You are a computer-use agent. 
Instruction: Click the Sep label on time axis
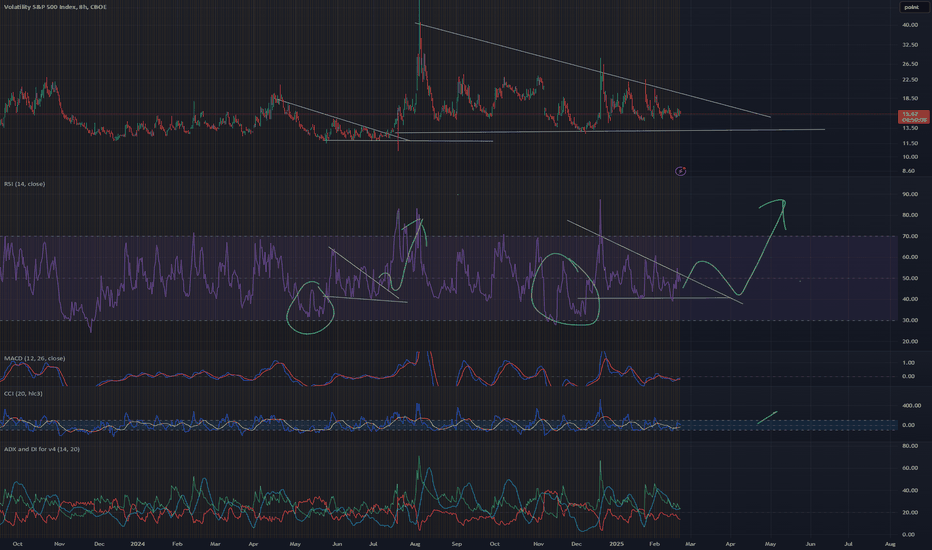(x=456, y=543)
